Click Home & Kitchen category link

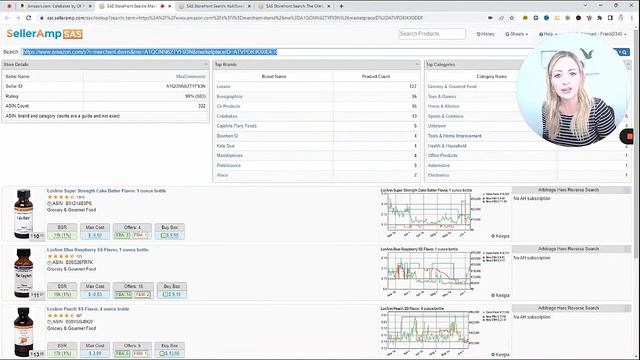(443, 106)
